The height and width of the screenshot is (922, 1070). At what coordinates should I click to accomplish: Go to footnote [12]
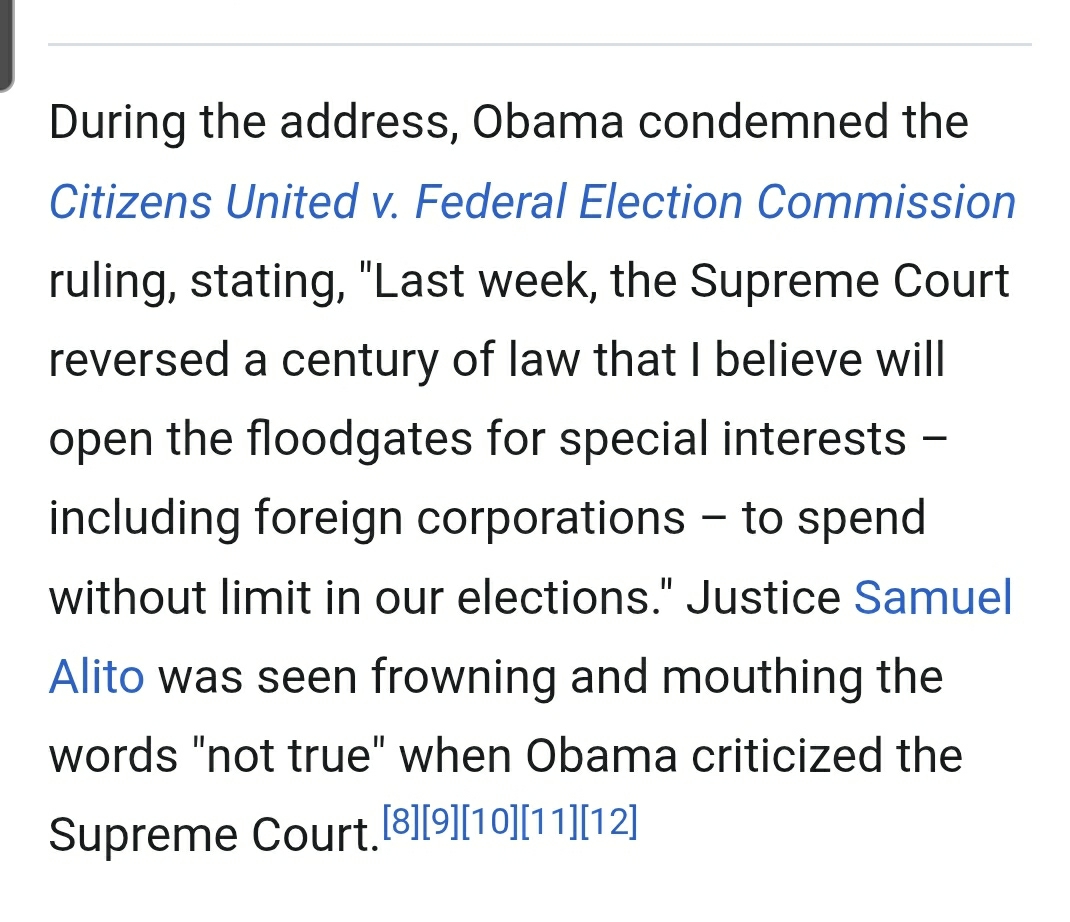(606, 822)
